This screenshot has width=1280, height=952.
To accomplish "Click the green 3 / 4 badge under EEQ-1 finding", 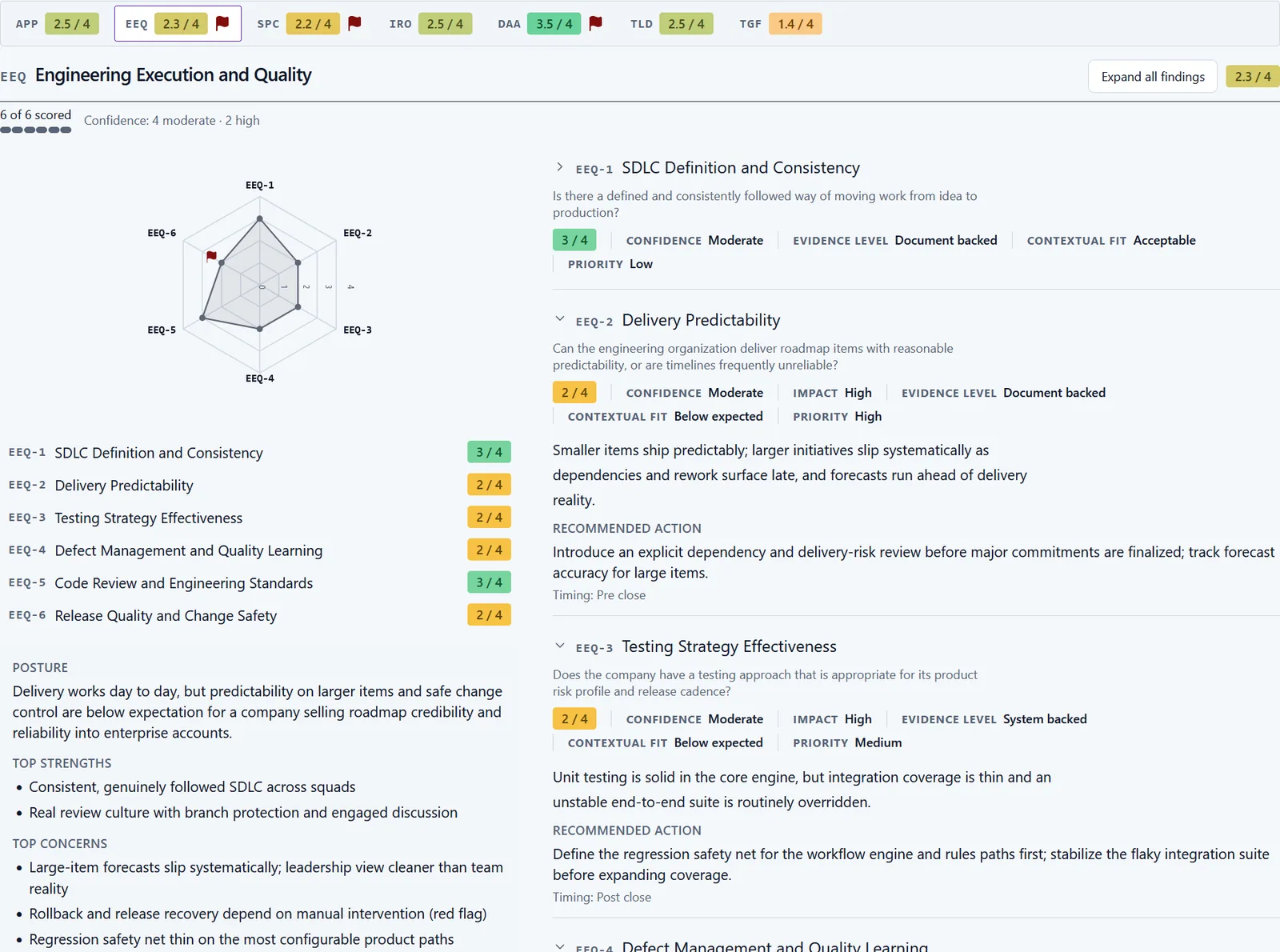I will pyautogui.click(x=574, y=240).
